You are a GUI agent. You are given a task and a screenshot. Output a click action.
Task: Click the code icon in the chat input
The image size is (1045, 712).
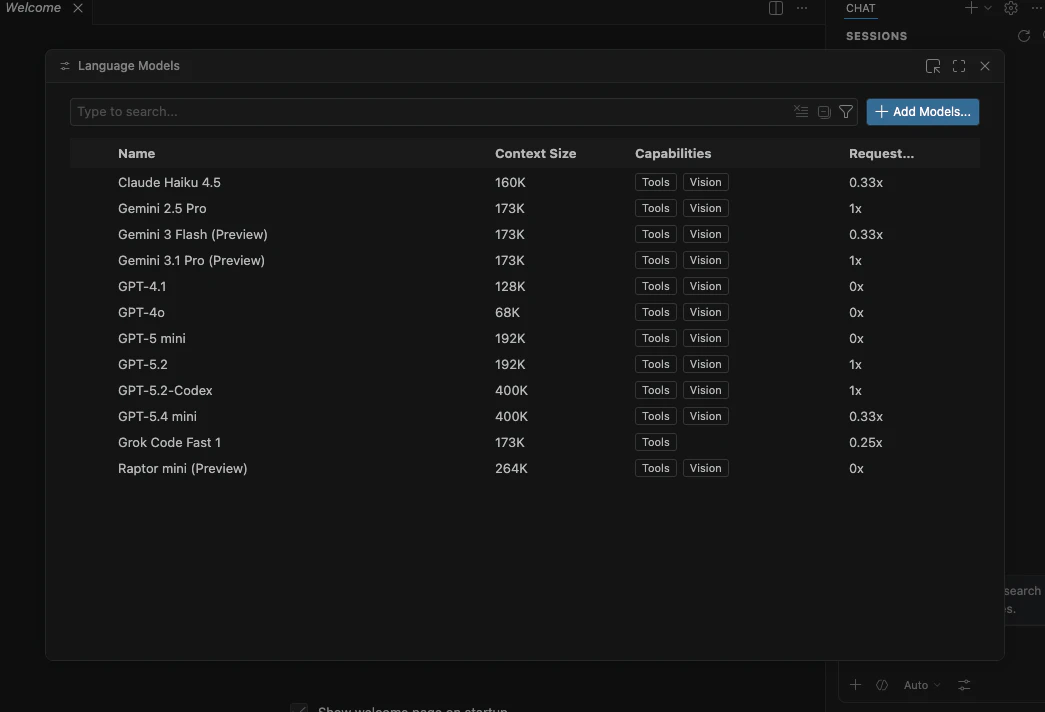coord(882,685)
